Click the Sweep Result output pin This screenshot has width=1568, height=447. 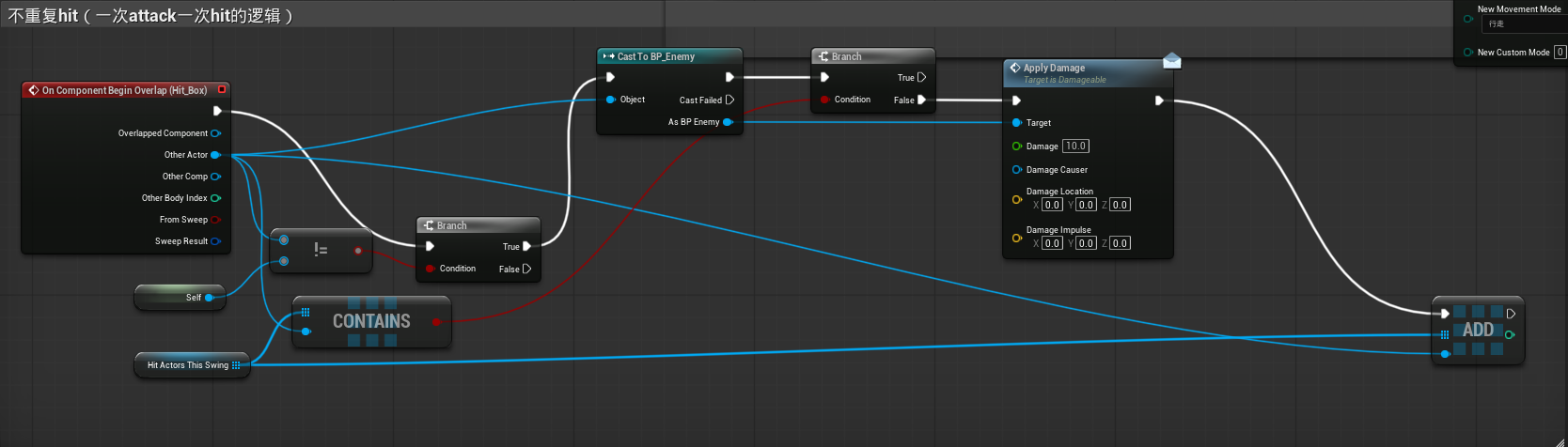(x=215, y=241)
